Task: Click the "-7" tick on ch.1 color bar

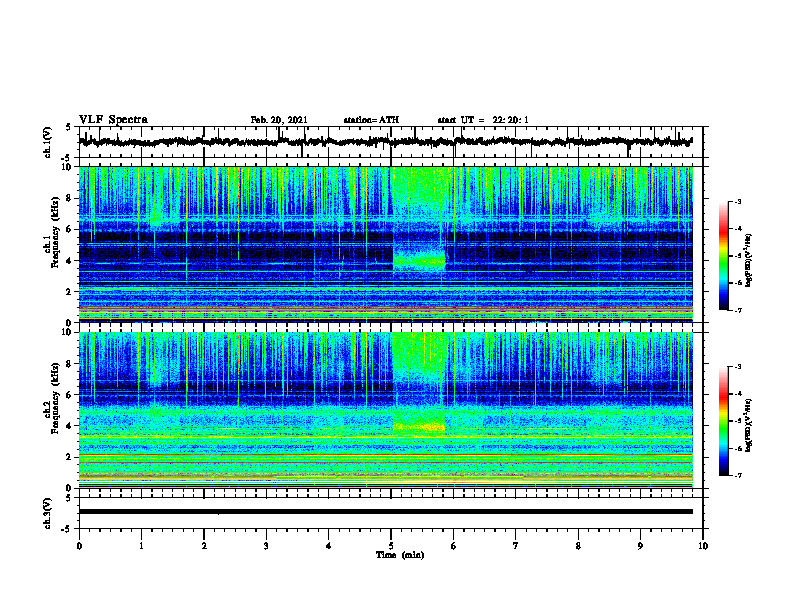Action: [x=738, y=310]
